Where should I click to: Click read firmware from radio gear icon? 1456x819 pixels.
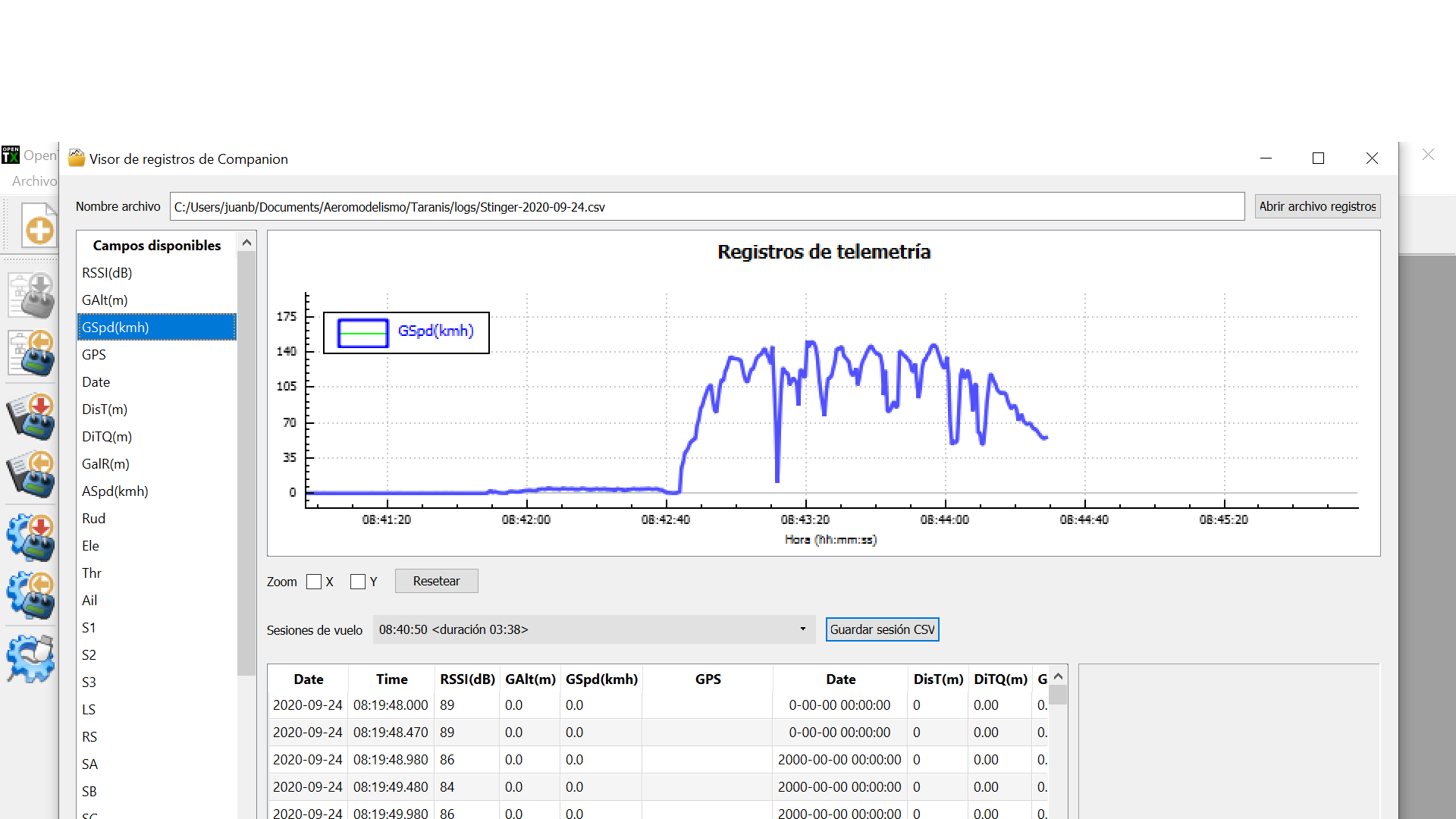(32, 595)
